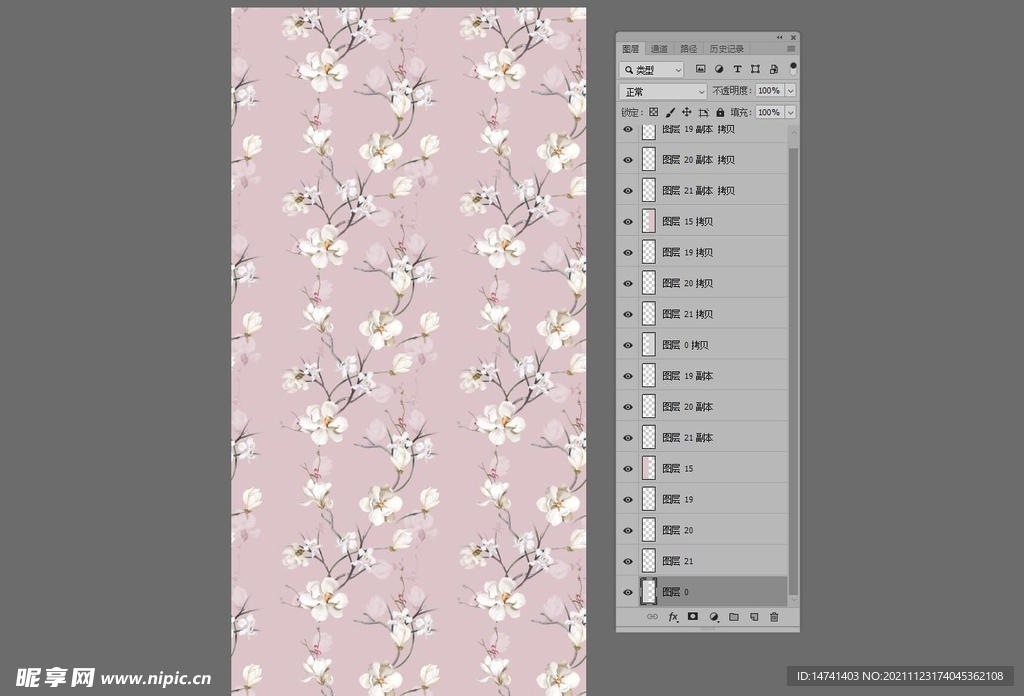This screenshot has width=1024, height=696.
Task: Click the link layers icon
Action: pyautogui.click(x=652, y=617)
